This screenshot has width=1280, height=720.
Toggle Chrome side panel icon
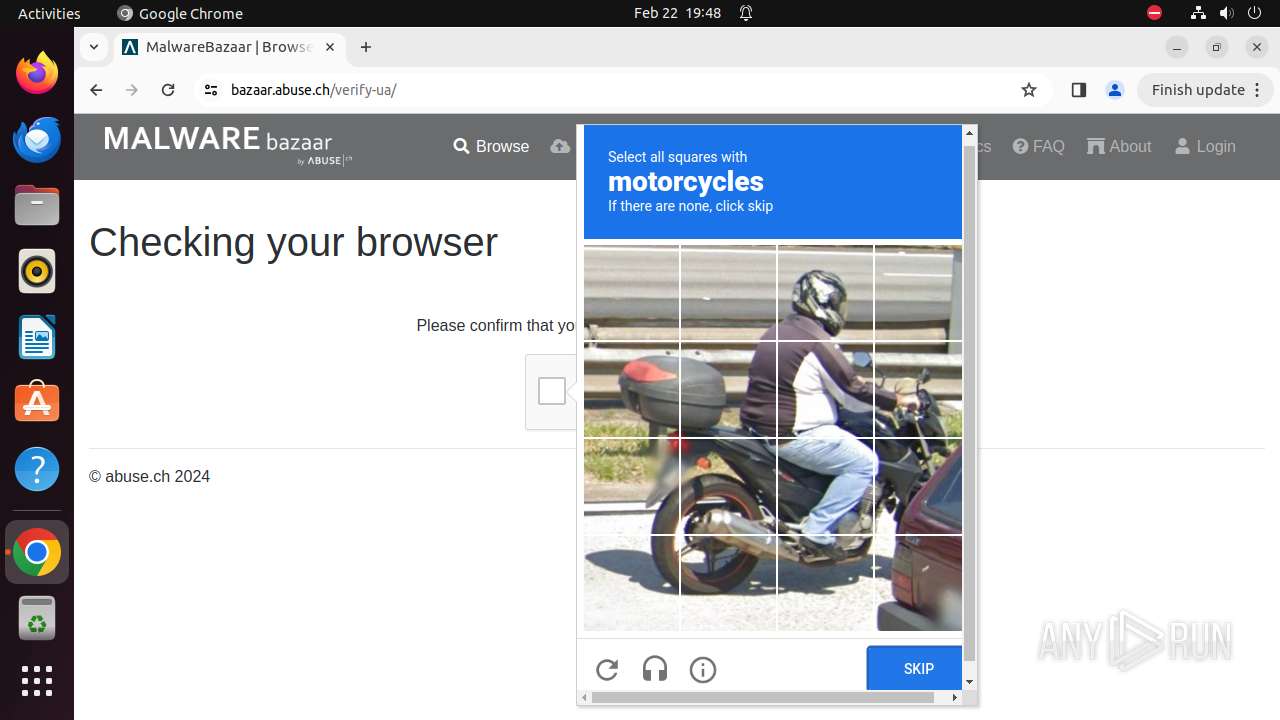[1078, 90]
